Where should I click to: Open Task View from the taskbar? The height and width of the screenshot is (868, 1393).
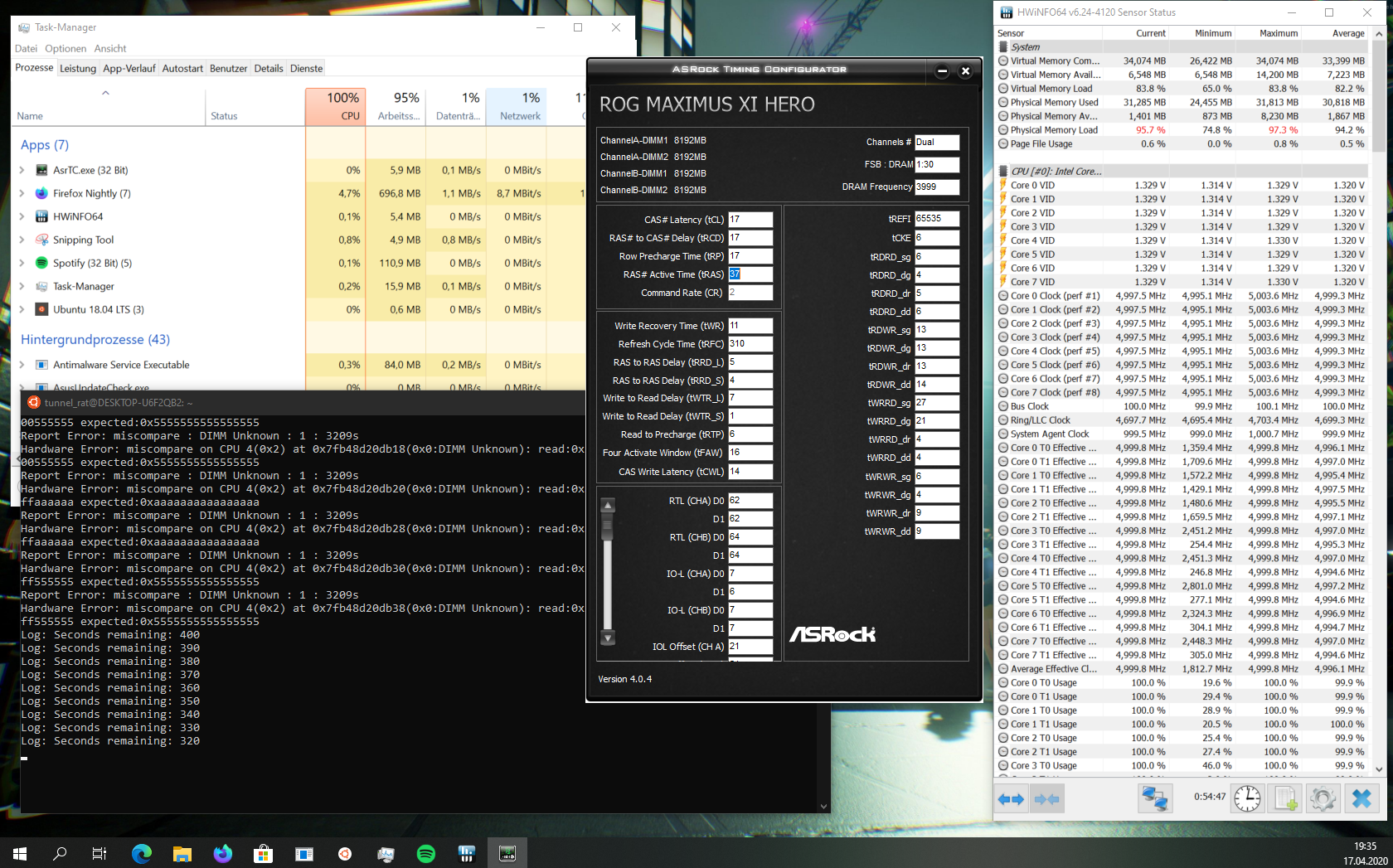[99, 853]
